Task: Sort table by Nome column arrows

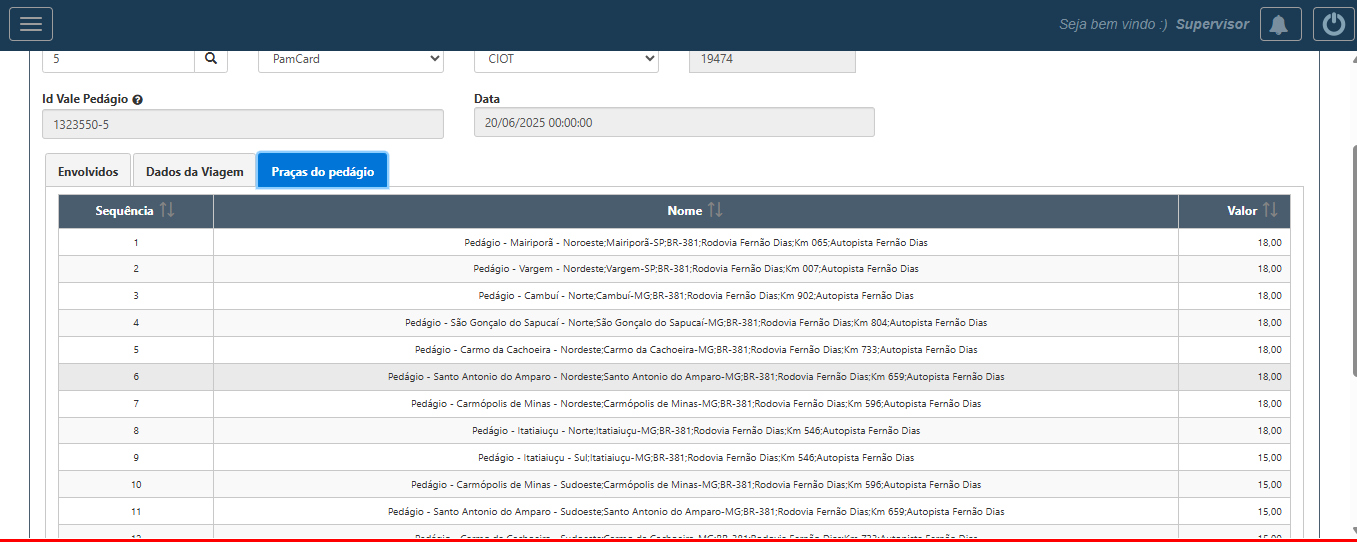Action: coord(715,211)
